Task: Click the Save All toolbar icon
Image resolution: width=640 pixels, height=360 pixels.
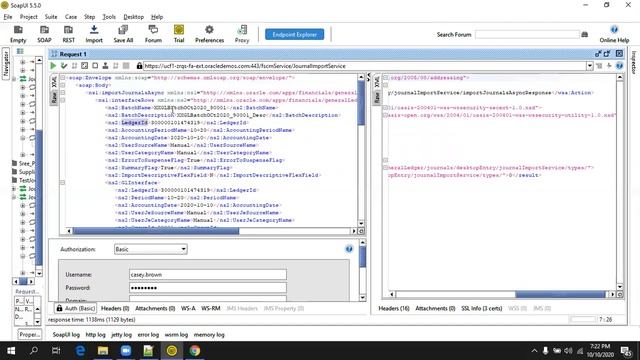Action: click(123, 34)
